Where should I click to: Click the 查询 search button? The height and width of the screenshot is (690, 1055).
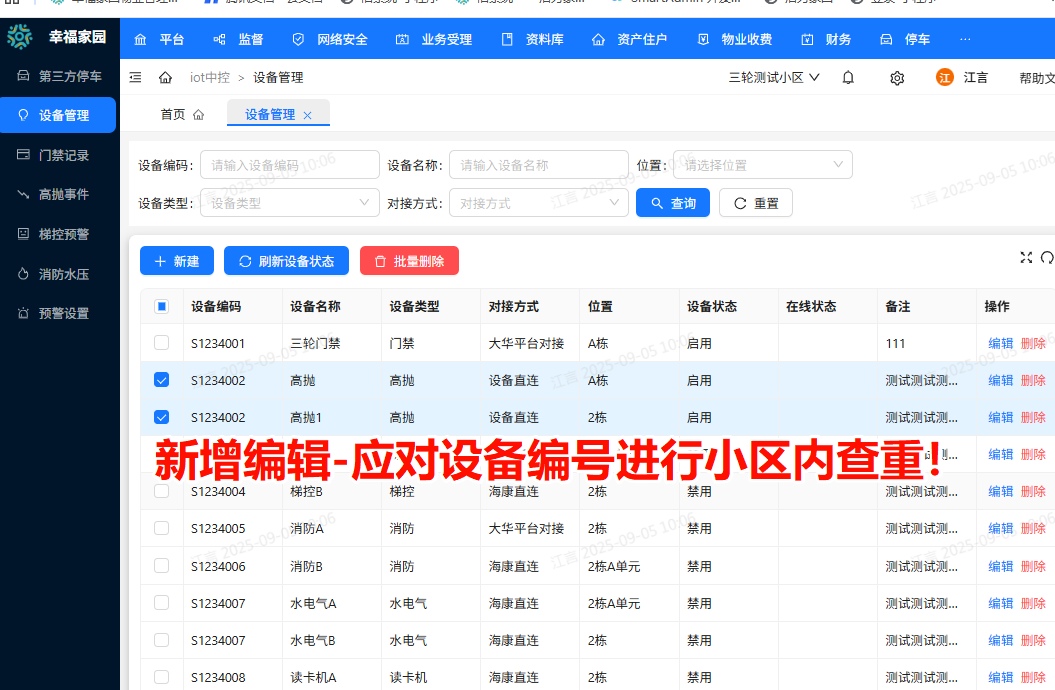pos(673,203)
